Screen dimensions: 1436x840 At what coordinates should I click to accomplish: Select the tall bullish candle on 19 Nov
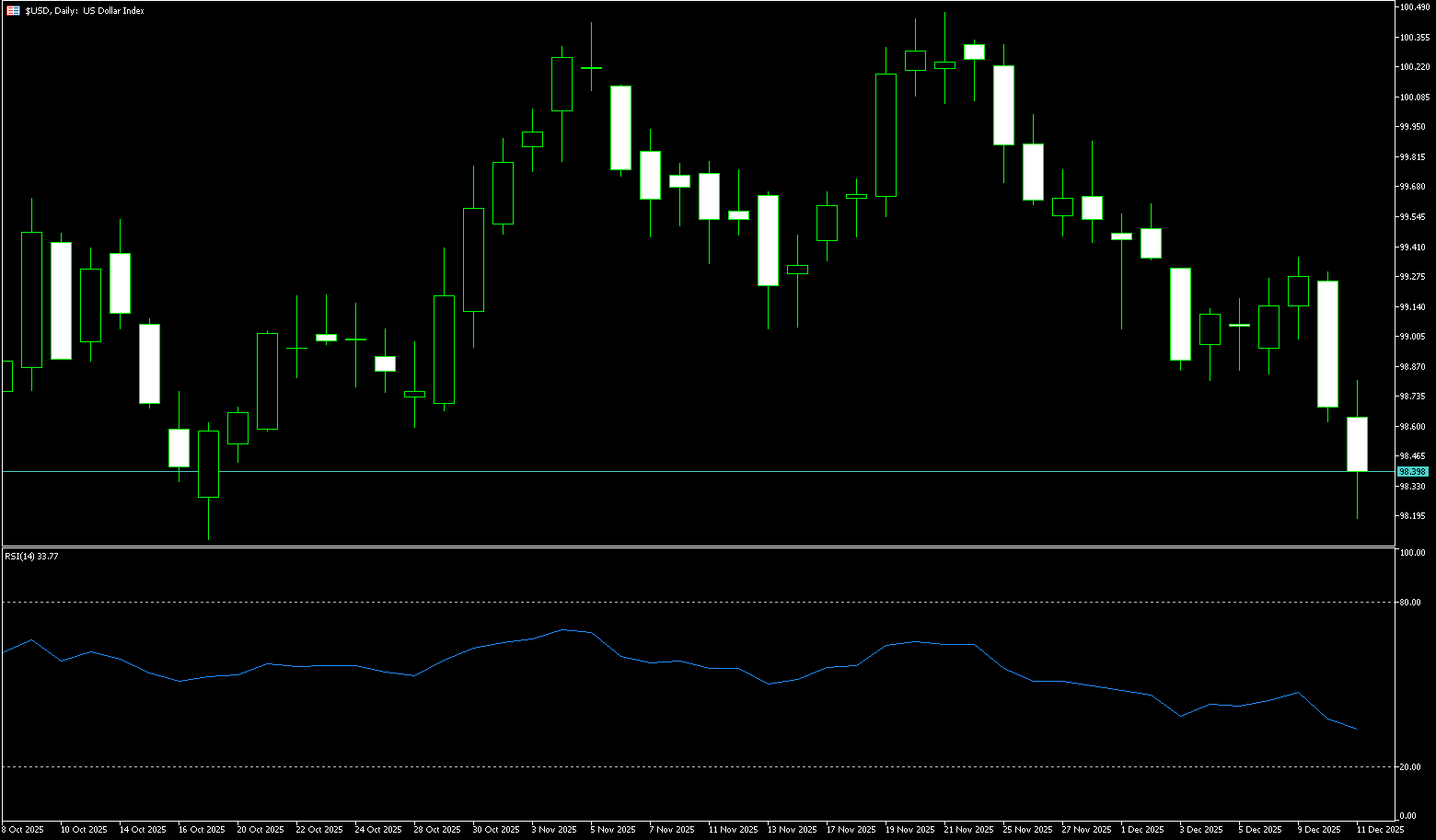pos(886,135)
